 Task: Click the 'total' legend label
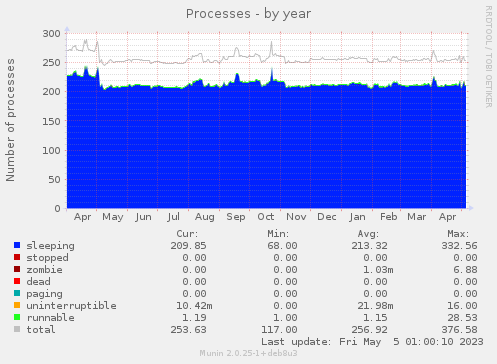(x=41, y=330)
